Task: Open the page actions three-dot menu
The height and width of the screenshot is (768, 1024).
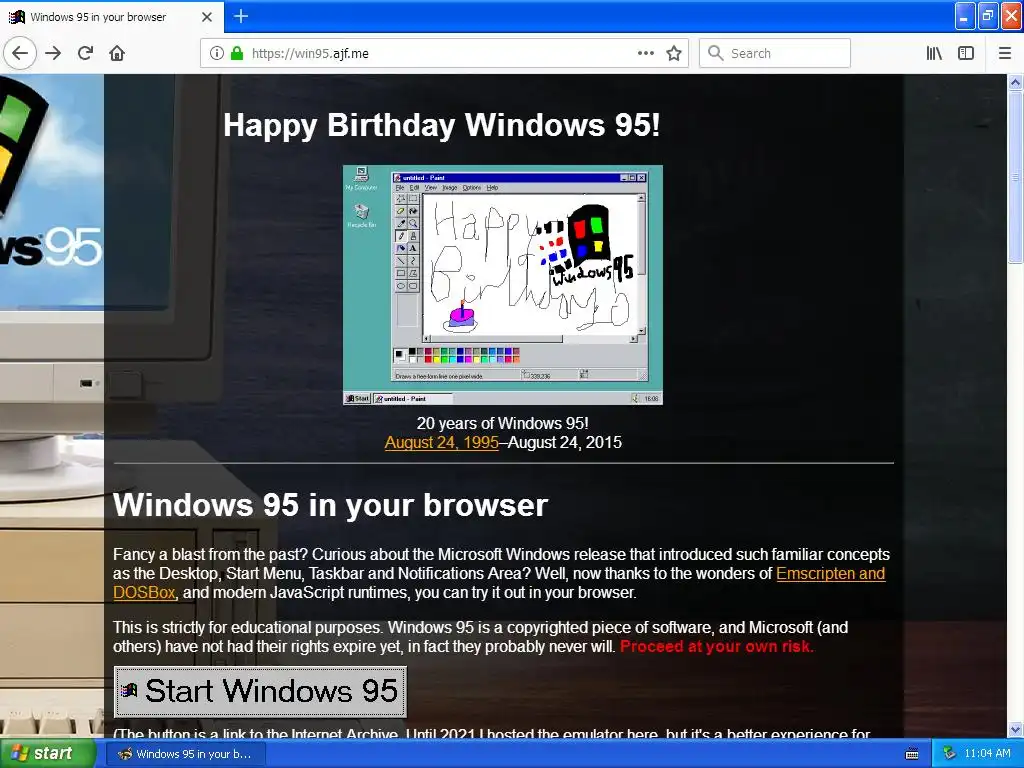Action: [645, 53]
